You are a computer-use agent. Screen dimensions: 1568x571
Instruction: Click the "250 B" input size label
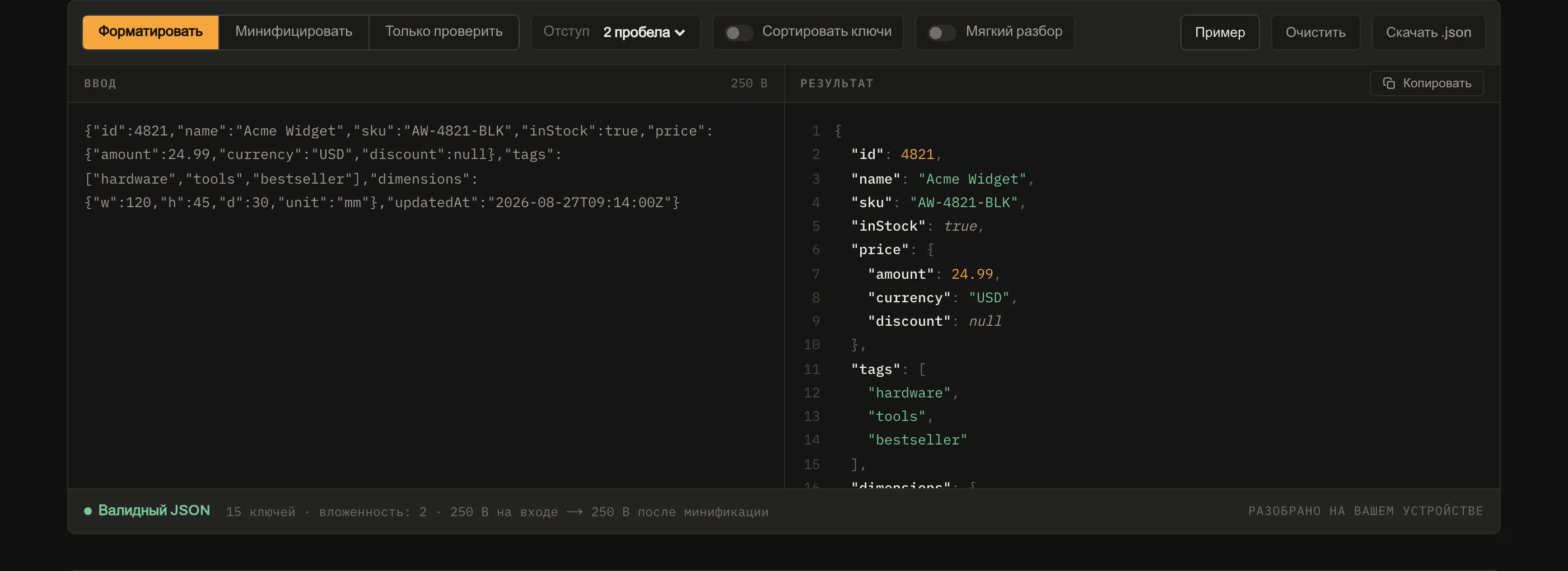click(x=749, y=83)
